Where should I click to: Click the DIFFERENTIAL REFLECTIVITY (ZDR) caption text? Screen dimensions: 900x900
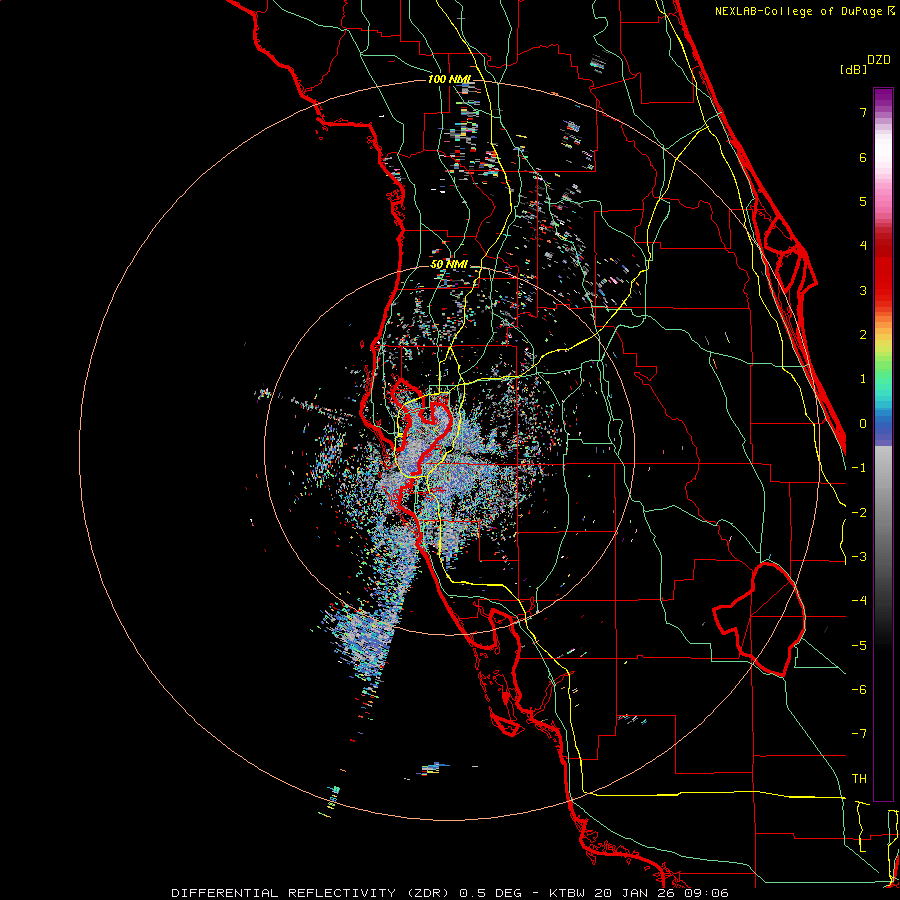[x=311, y=893]
